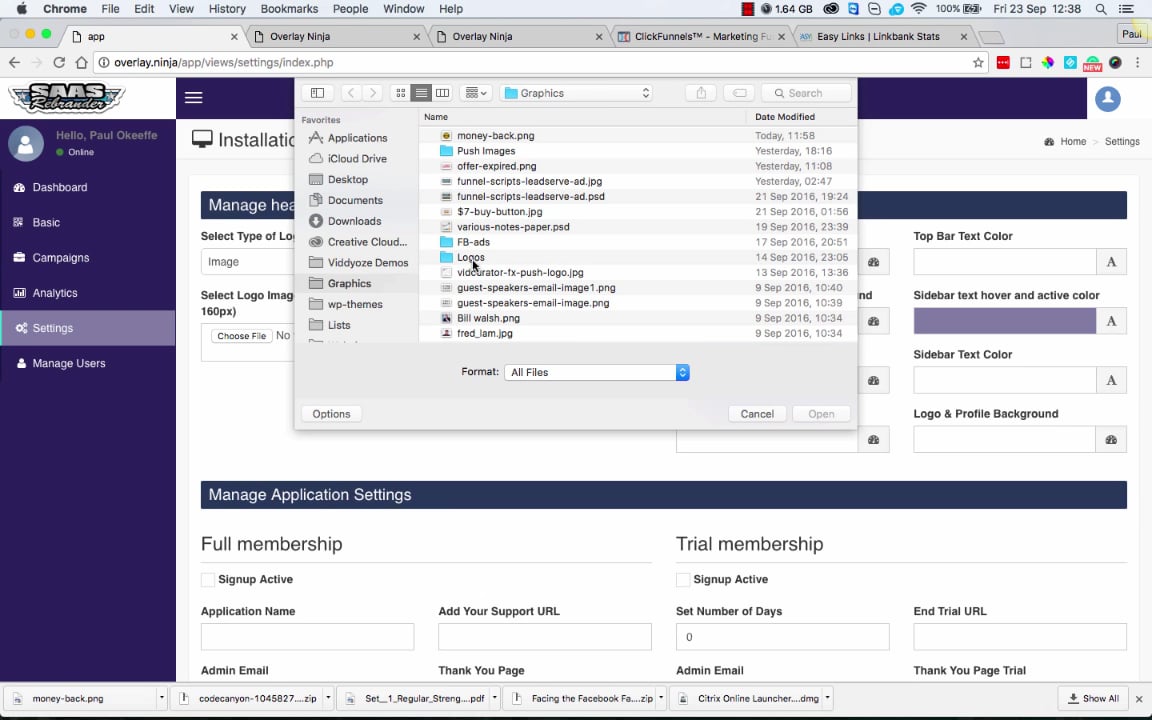The width and height of the screenshot is (1152, 720).
Task: Switch file dialog to list view
Action: (x=421, y=93)
